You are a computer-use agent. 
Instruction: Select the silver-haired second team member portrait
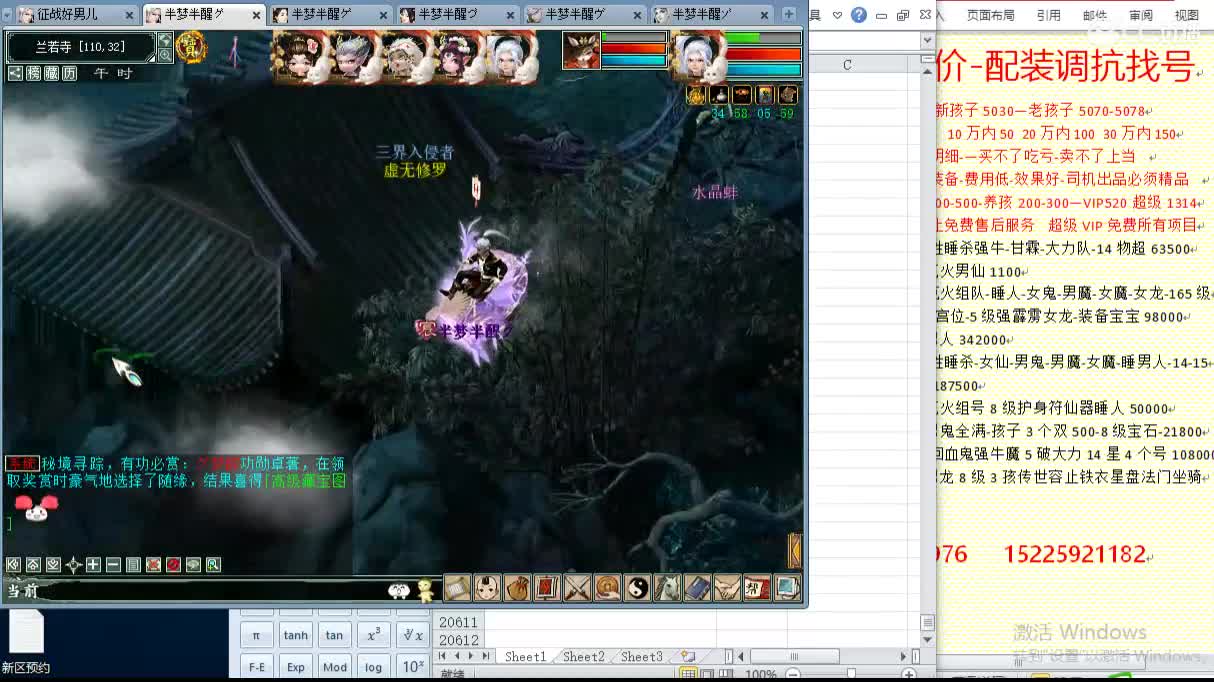pos(353,57)
